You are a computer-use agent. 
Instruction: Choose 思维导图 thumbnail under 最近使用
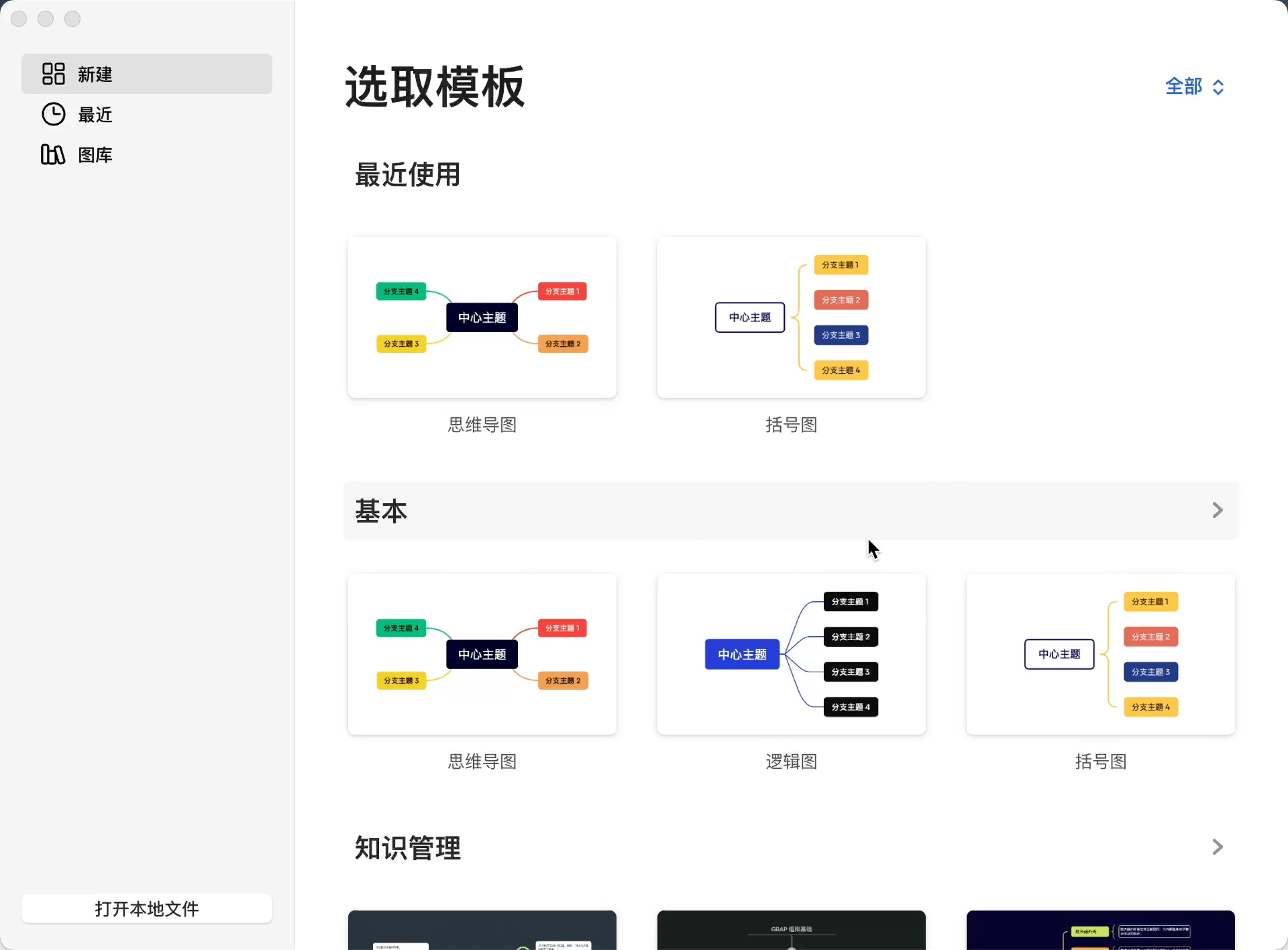(x=482, y=317)
